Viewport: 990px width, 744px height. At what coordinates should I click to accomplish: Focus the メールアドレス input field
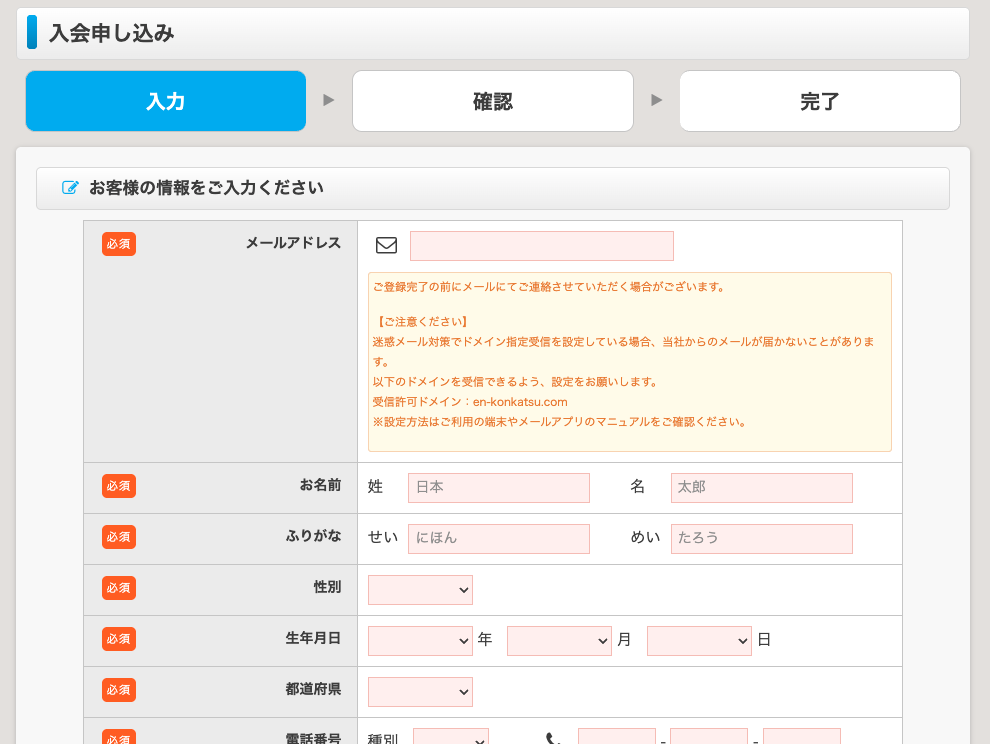click(541, 246)
